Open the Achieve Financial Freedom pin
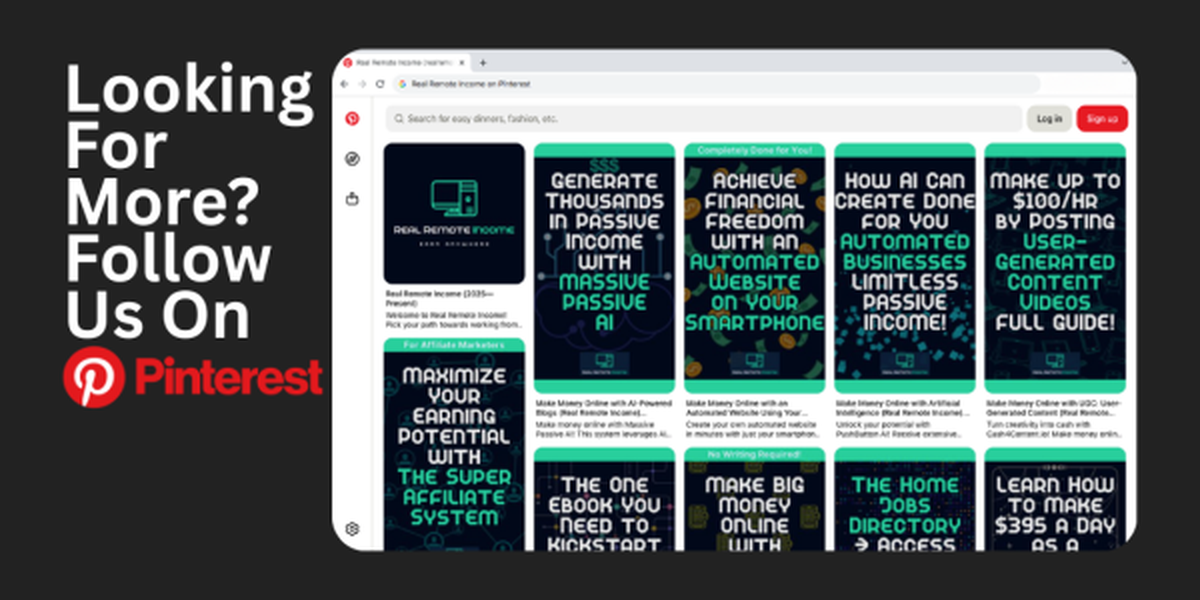 [754, 267]
